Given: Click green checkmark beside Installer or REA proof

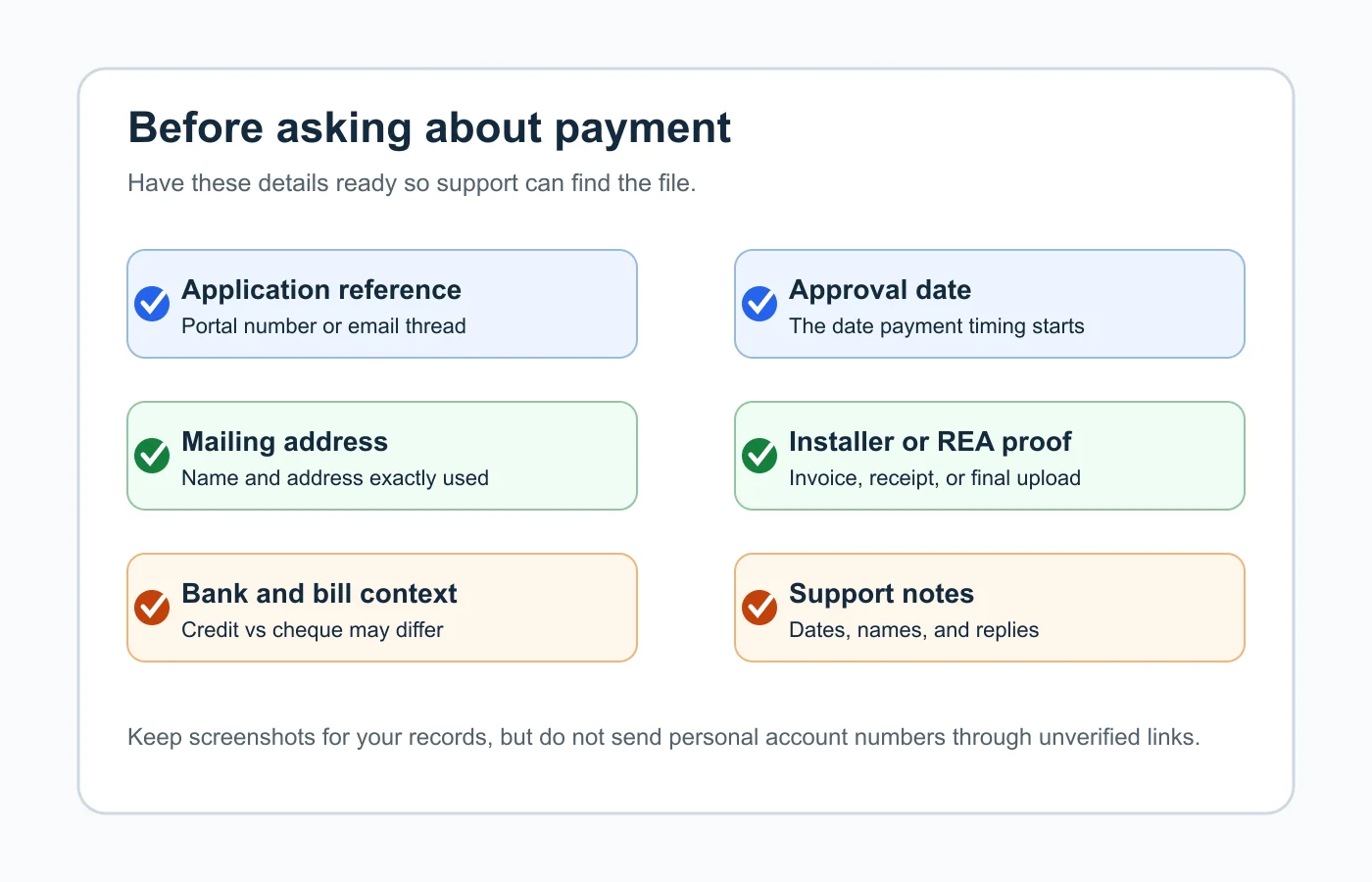Looking at the screenshot, I should point(759,456).
